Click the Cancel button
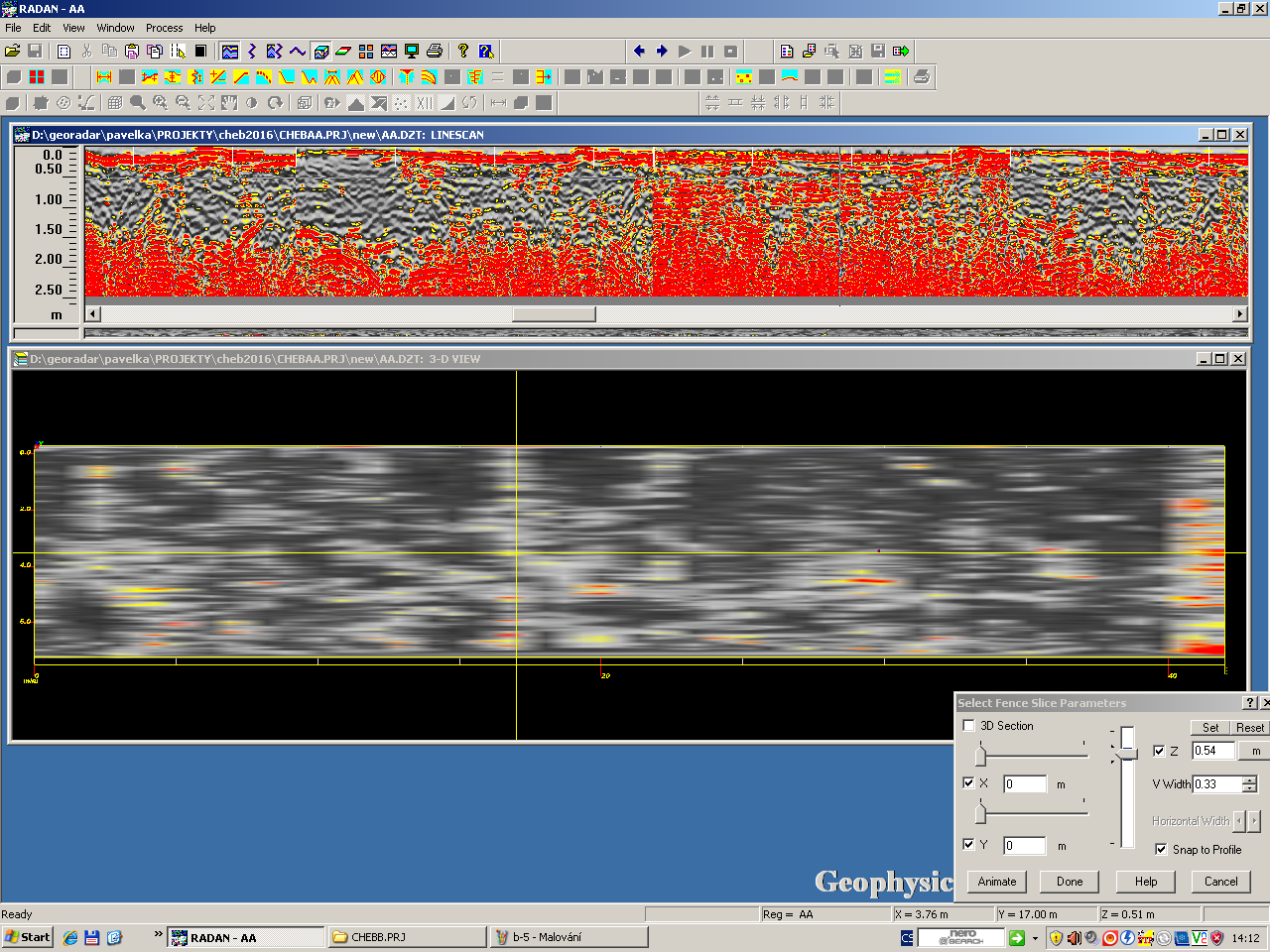The height and width of the screenshot is (952, 1270). point(1220,882)
